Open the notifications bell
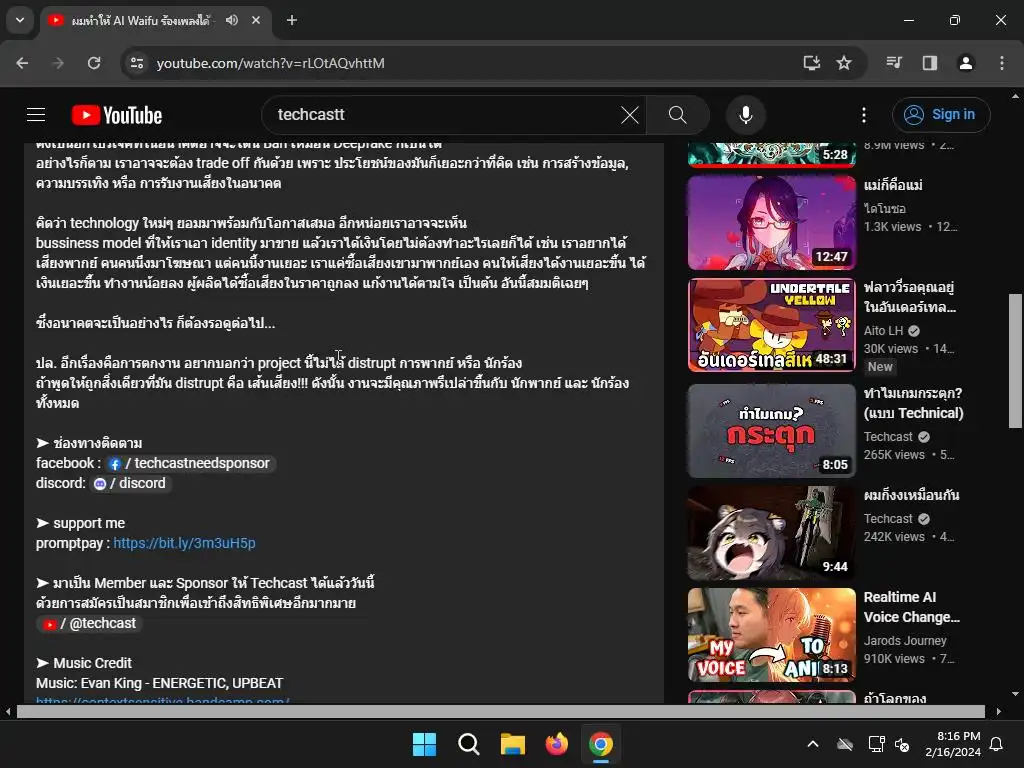The image size is (1024, 768). tap(997, 744)
